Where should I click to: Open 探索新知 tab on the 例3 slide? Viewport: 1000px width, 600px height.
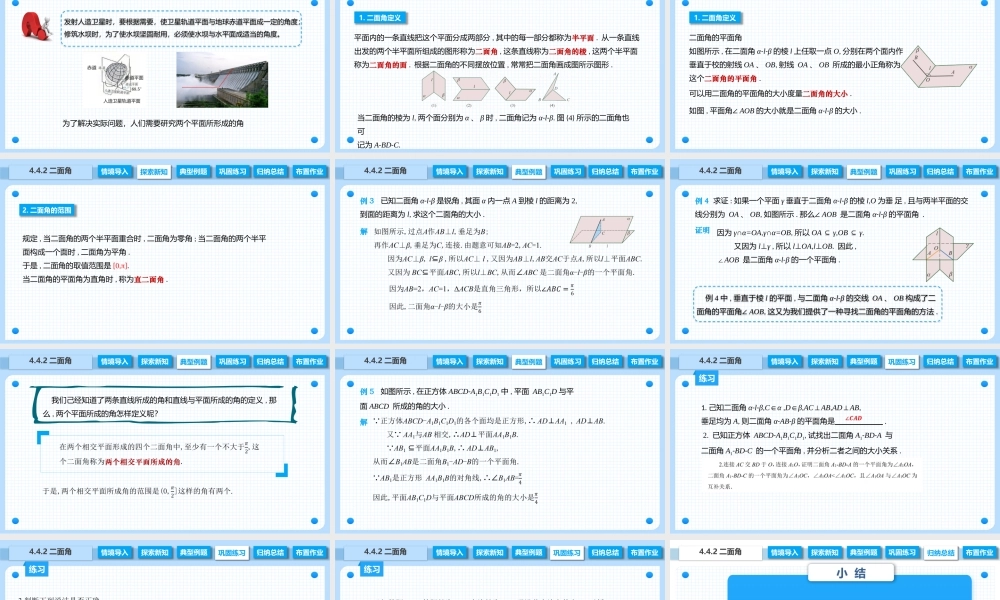(x=489, y=172)
